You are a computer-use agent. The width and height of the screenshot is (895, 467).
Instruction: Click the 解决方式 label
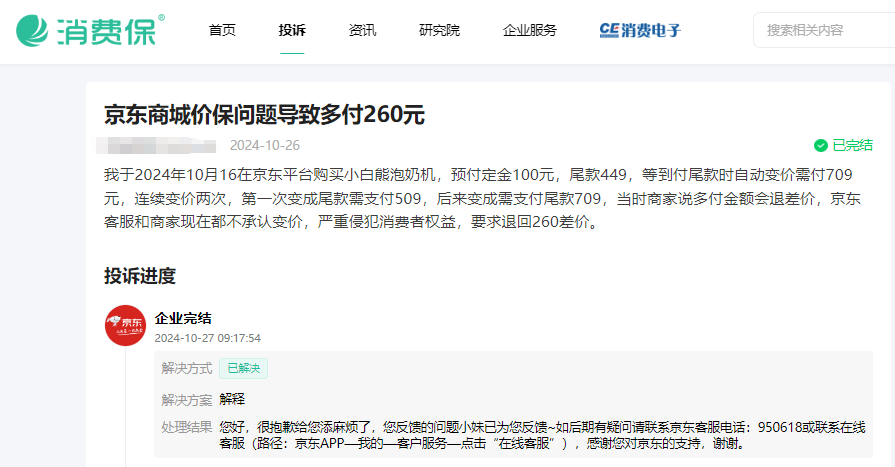pyautogui.click(x=187, y=368)
